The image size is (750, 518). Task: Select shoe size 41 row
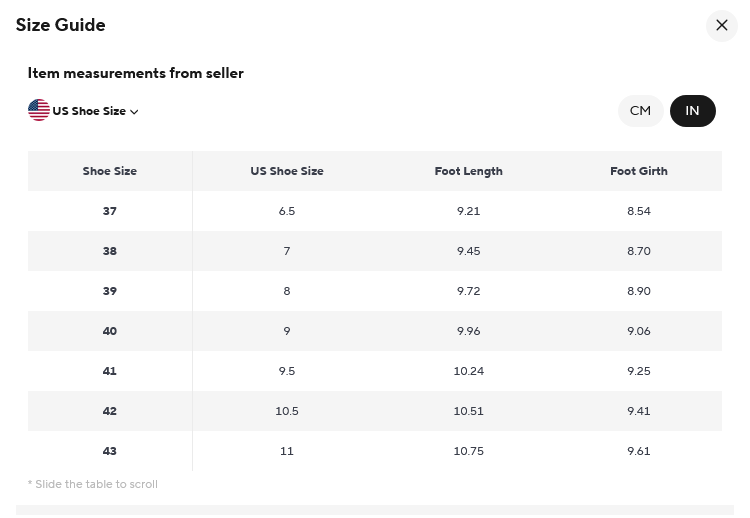coord(110,371)
